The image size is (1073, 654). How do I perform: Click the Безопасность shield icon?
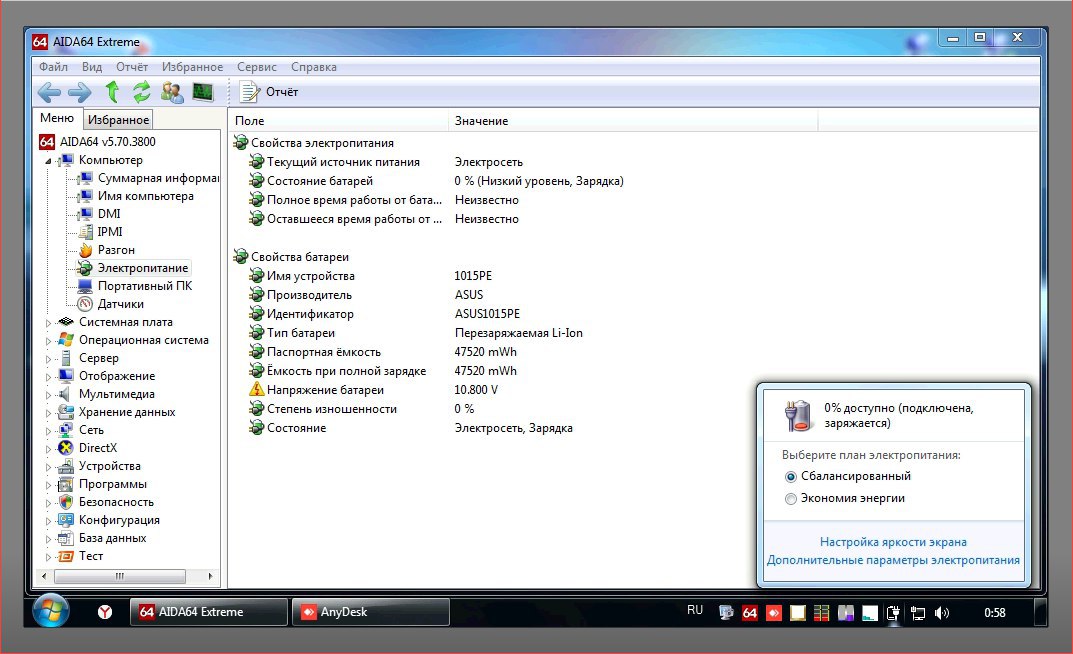(66, 502)
